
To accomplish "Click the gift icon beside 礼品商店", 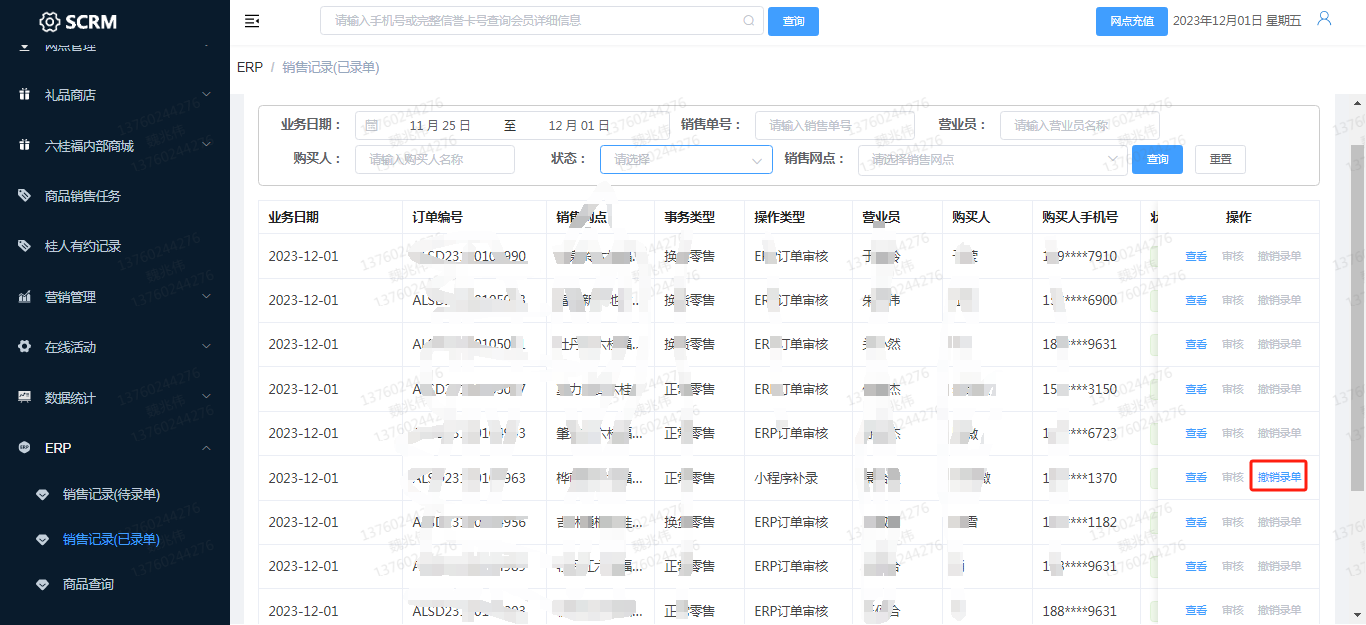I will pos(24,94).
